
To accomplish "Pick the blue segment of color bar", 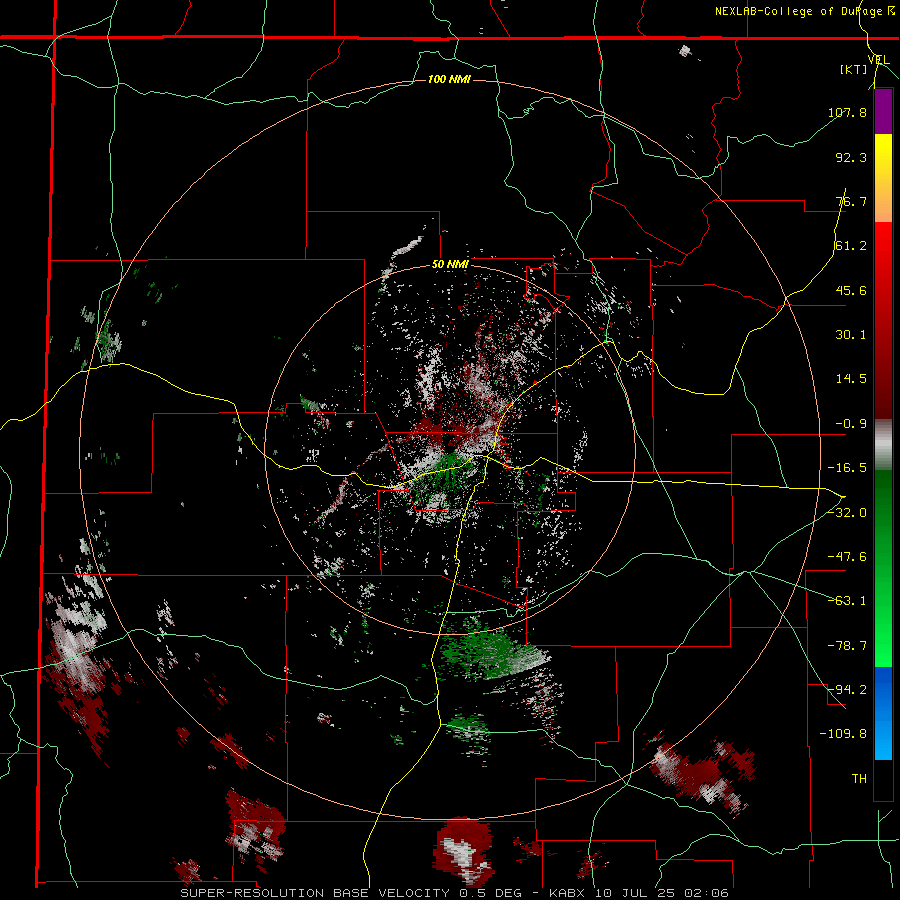I will [x=883, y=713].
